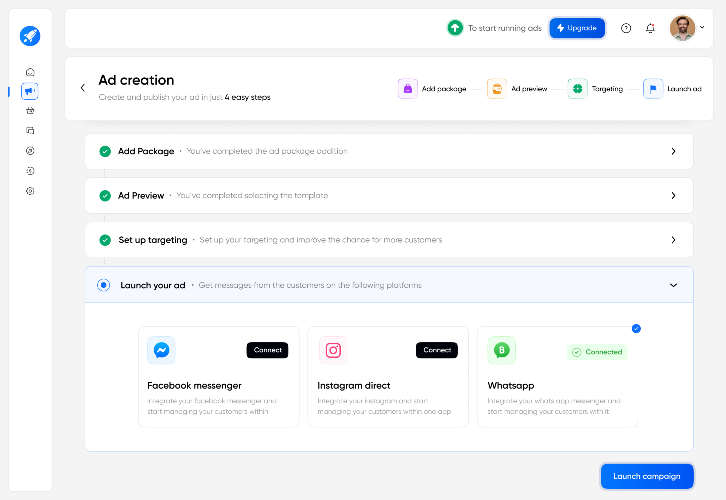Click the Facebook messenger icon
The image size is (726, 500).
(x=161, y=350)
